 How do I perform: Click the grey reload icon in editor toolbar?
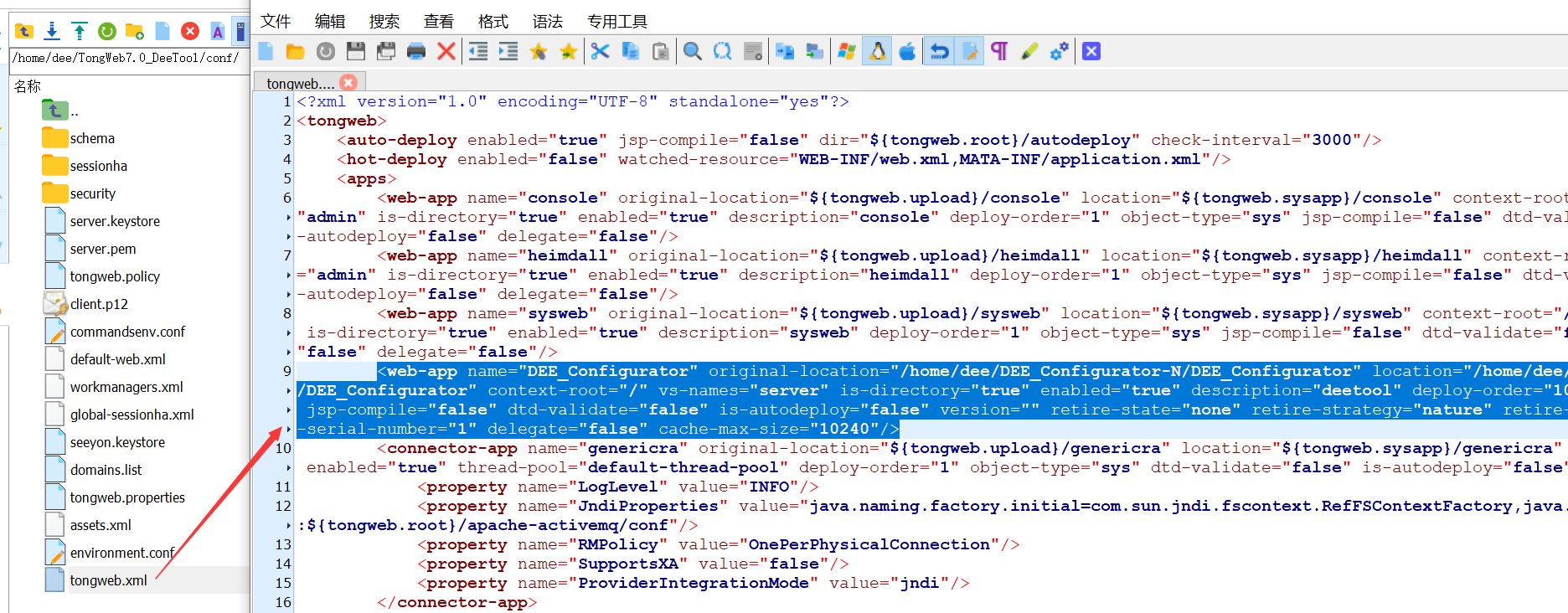pos(326,51)
